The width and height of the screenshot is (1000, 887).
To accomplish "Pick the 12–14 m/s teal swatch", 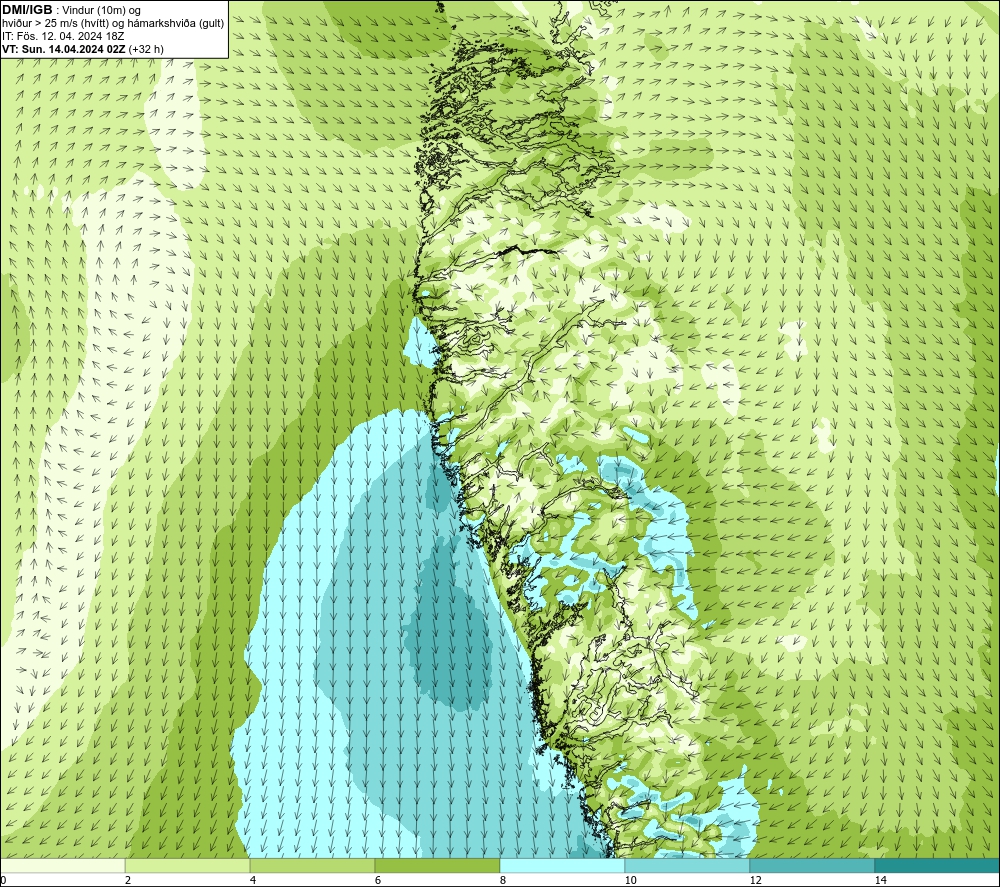I will [812, 865].
